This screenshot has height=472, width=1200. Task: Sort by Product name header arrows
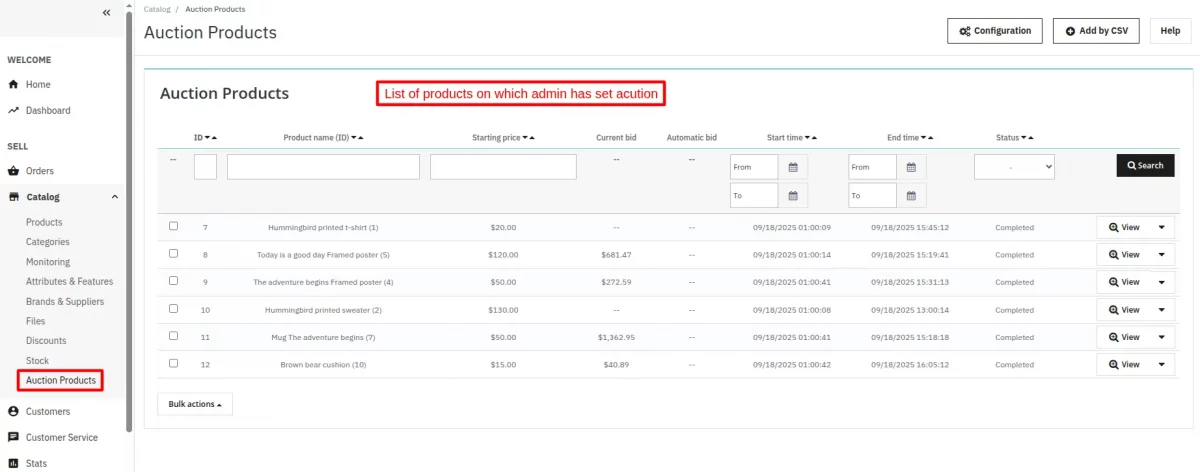point(357,138)
